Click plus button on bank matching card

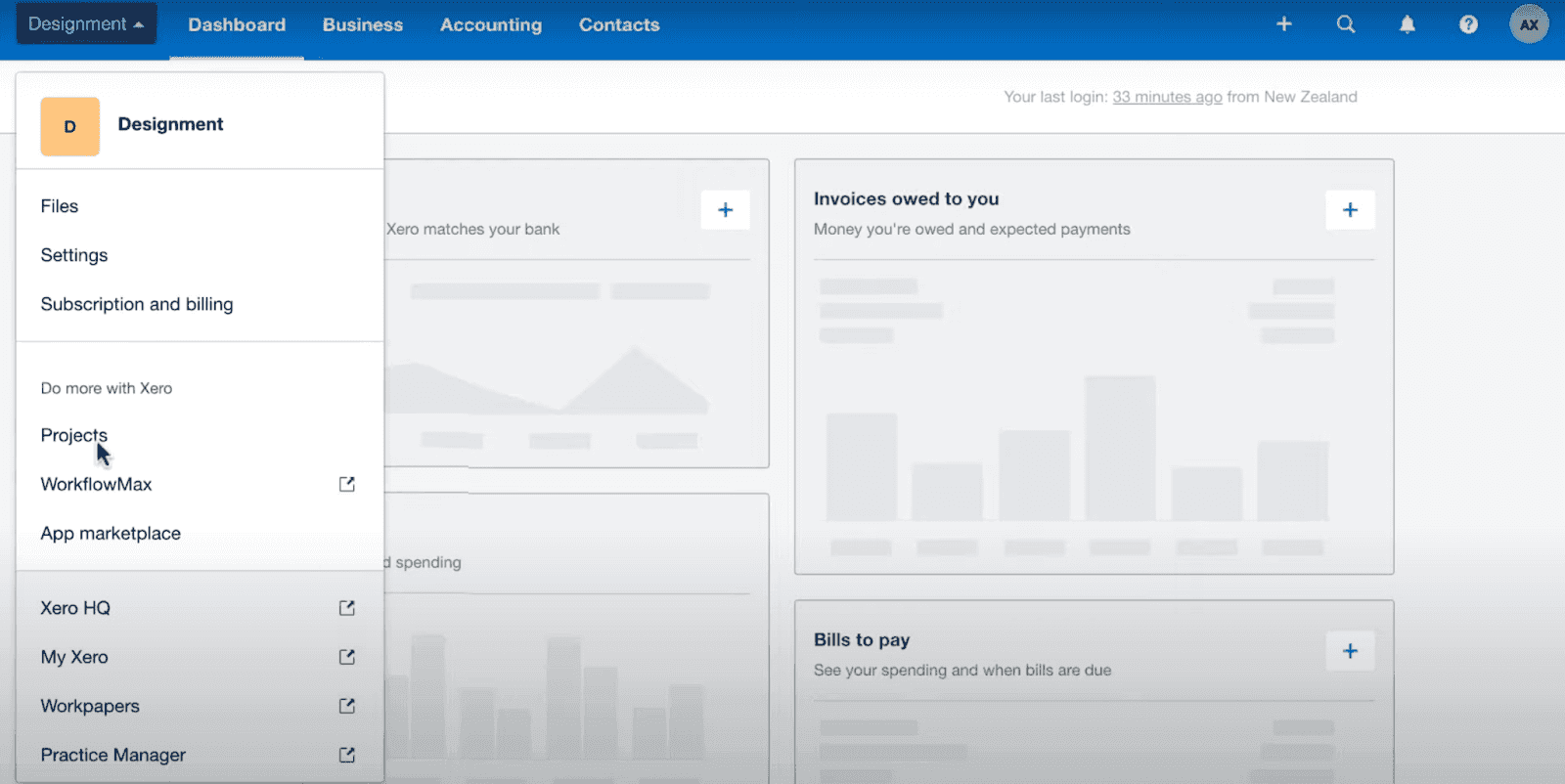pyautogui.click(x=726, y=210)
